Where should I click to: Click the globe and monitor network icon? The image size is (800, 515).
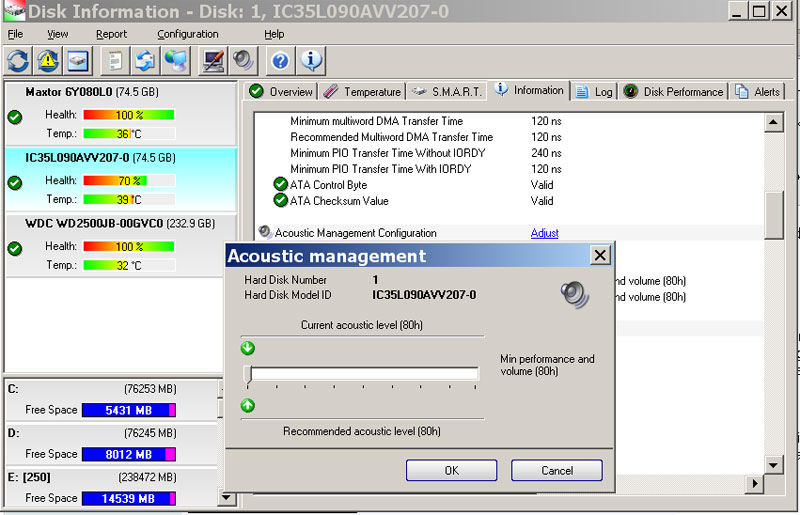[176, 60]
